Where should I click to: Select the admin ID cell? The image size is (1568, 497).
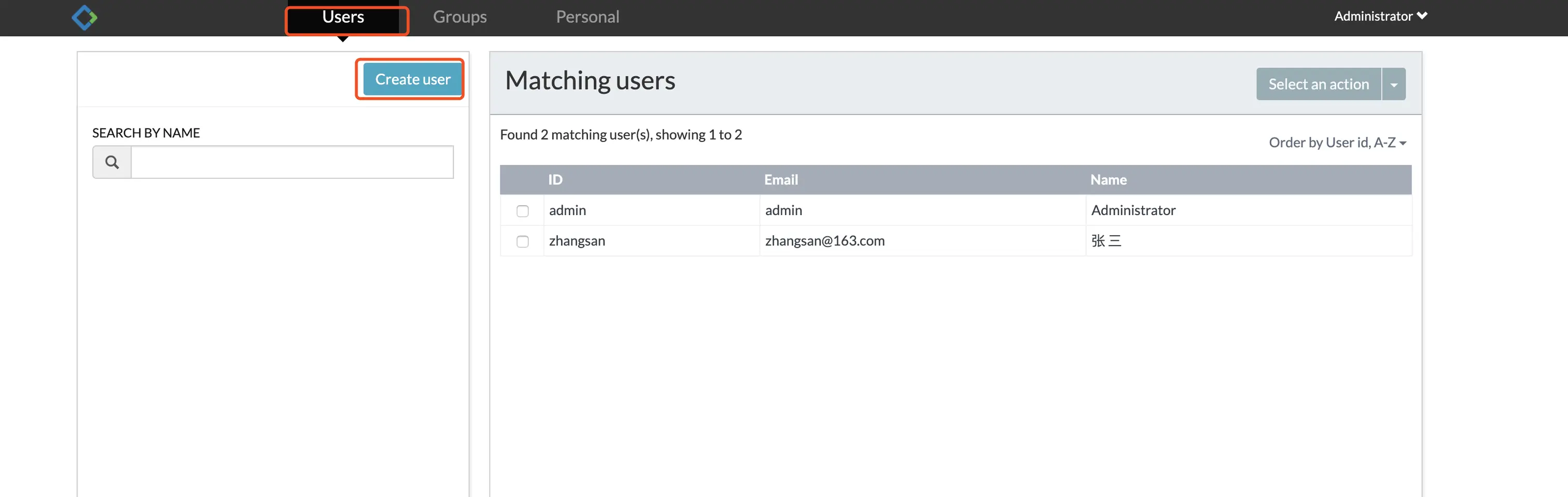click(567, 210)
